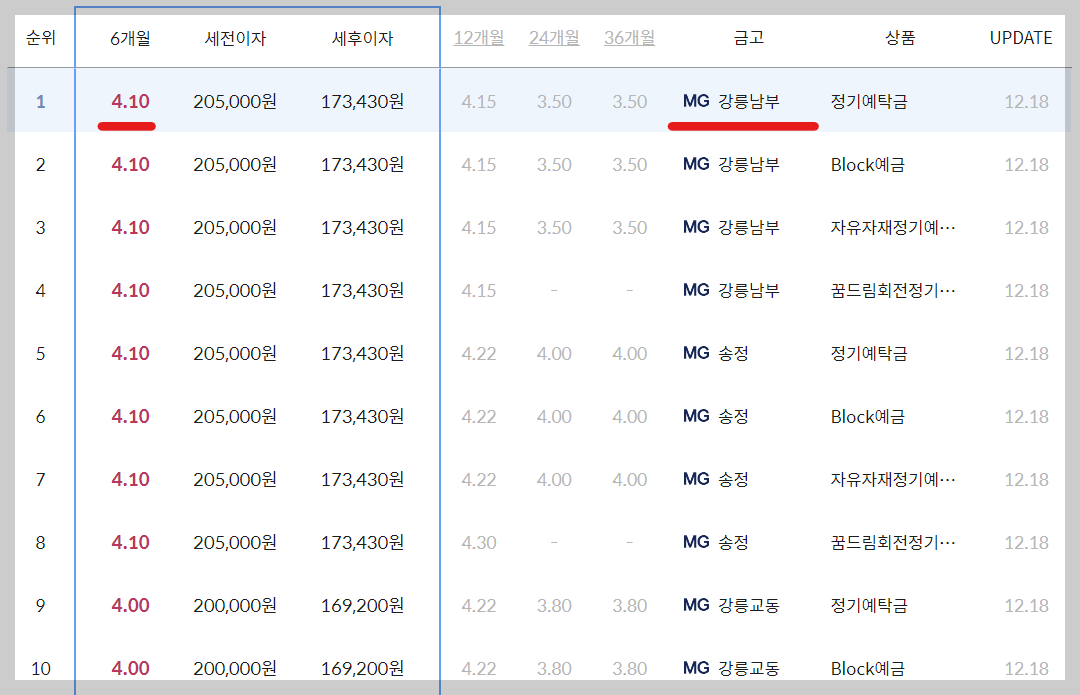Select the 205,000원 세전이자 value in row 1
The height and width of the screenshot is (695, 1080).
click(235, 100)
